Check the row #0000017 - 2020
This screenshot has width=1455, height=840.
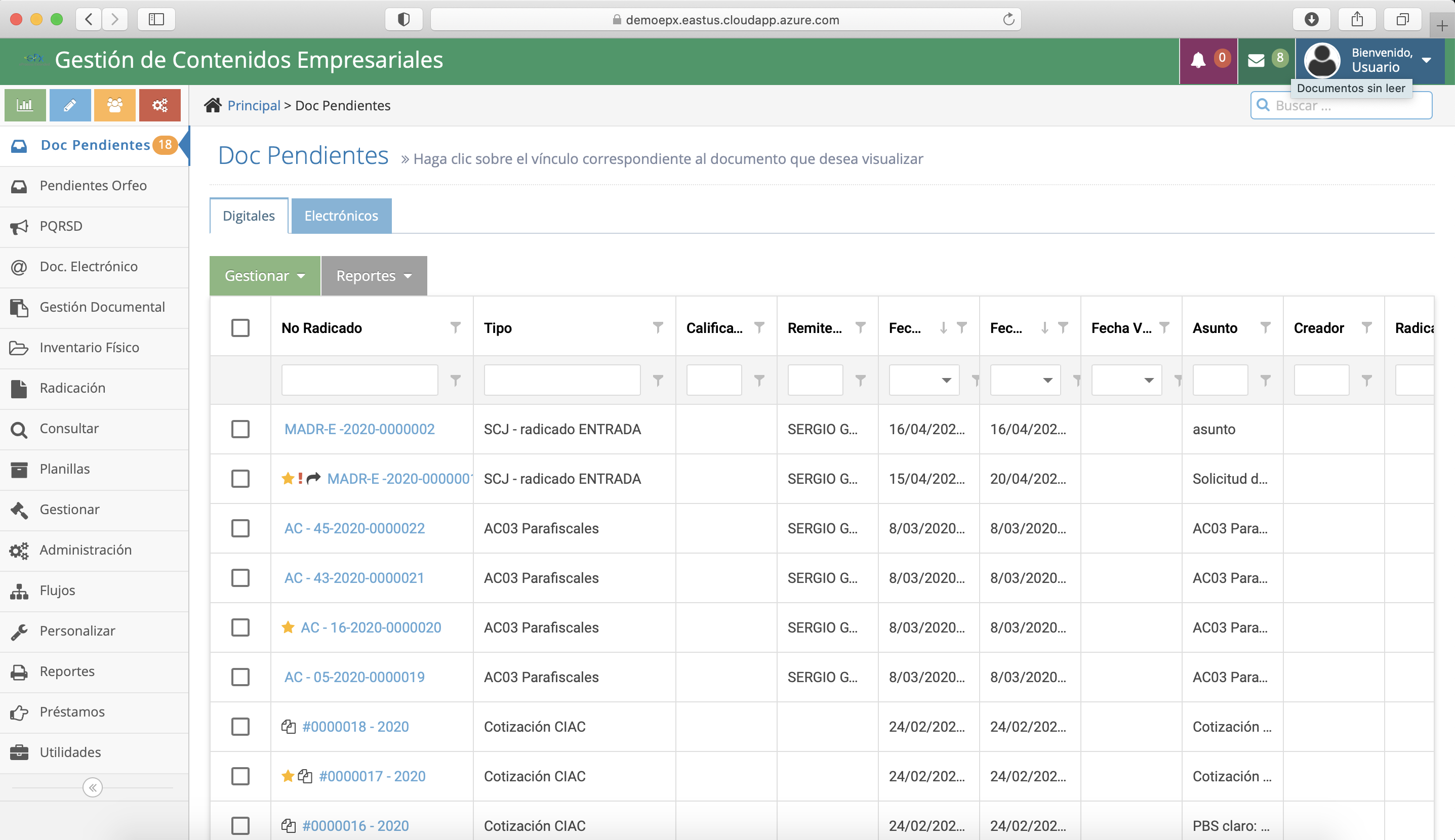tap(240, 777)
